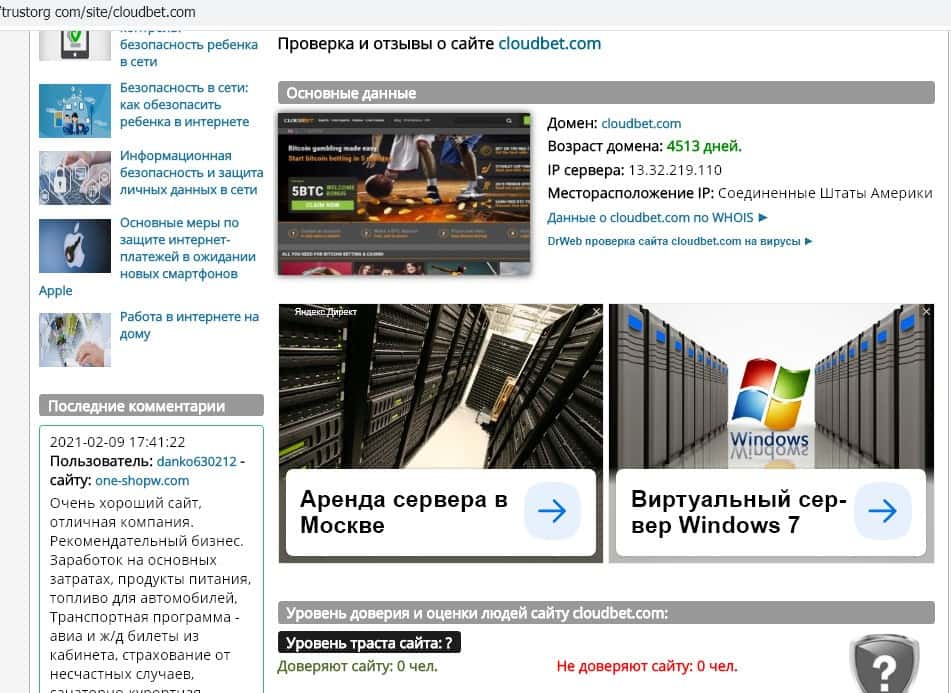Open the Аренда сервера в Москве ad text
Image resolution: width=951 pixels, height=693 pixels.
(x=403, y=512)
